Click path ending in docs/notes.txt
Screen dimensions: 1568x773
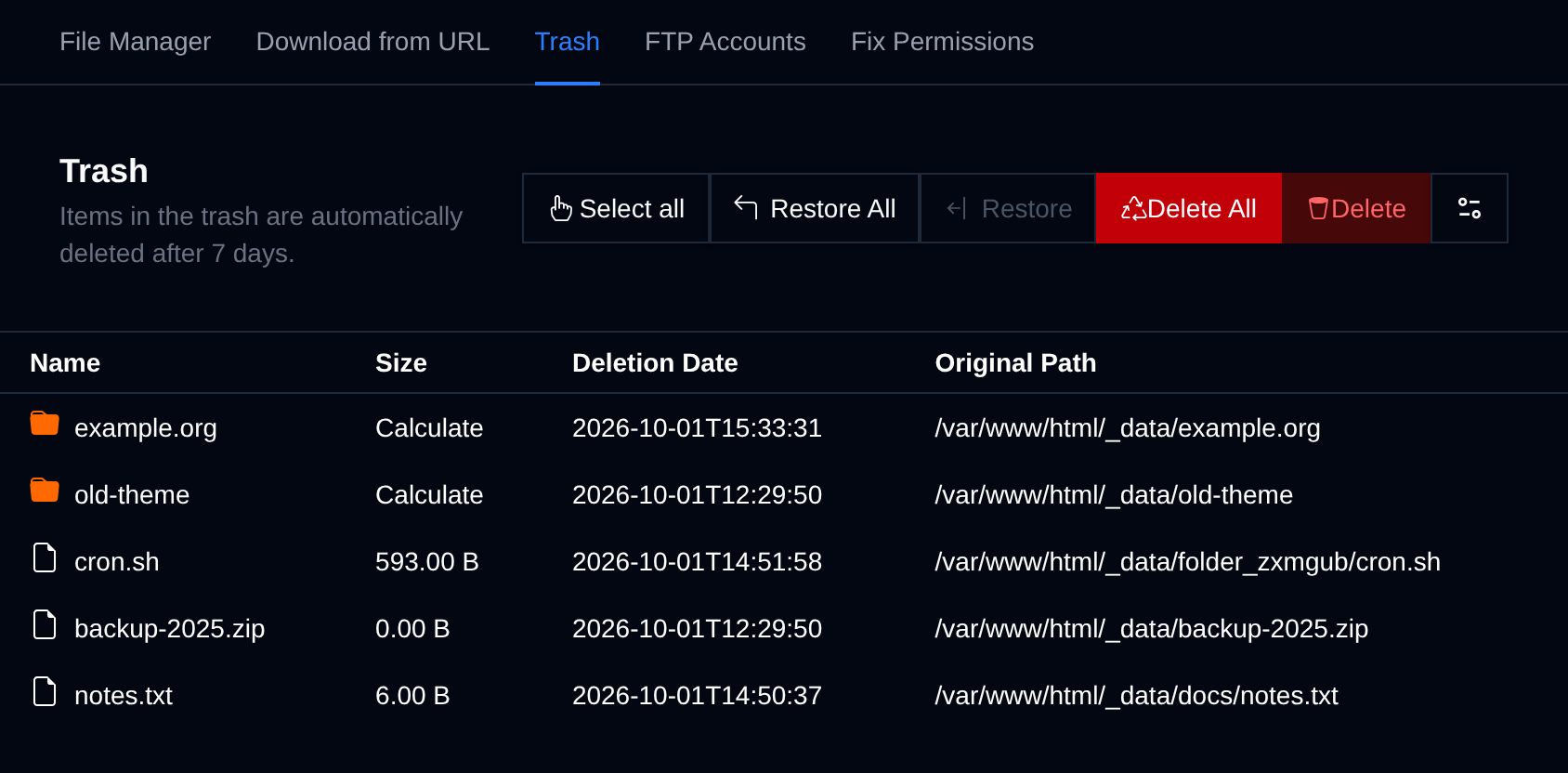[1137, 695]
